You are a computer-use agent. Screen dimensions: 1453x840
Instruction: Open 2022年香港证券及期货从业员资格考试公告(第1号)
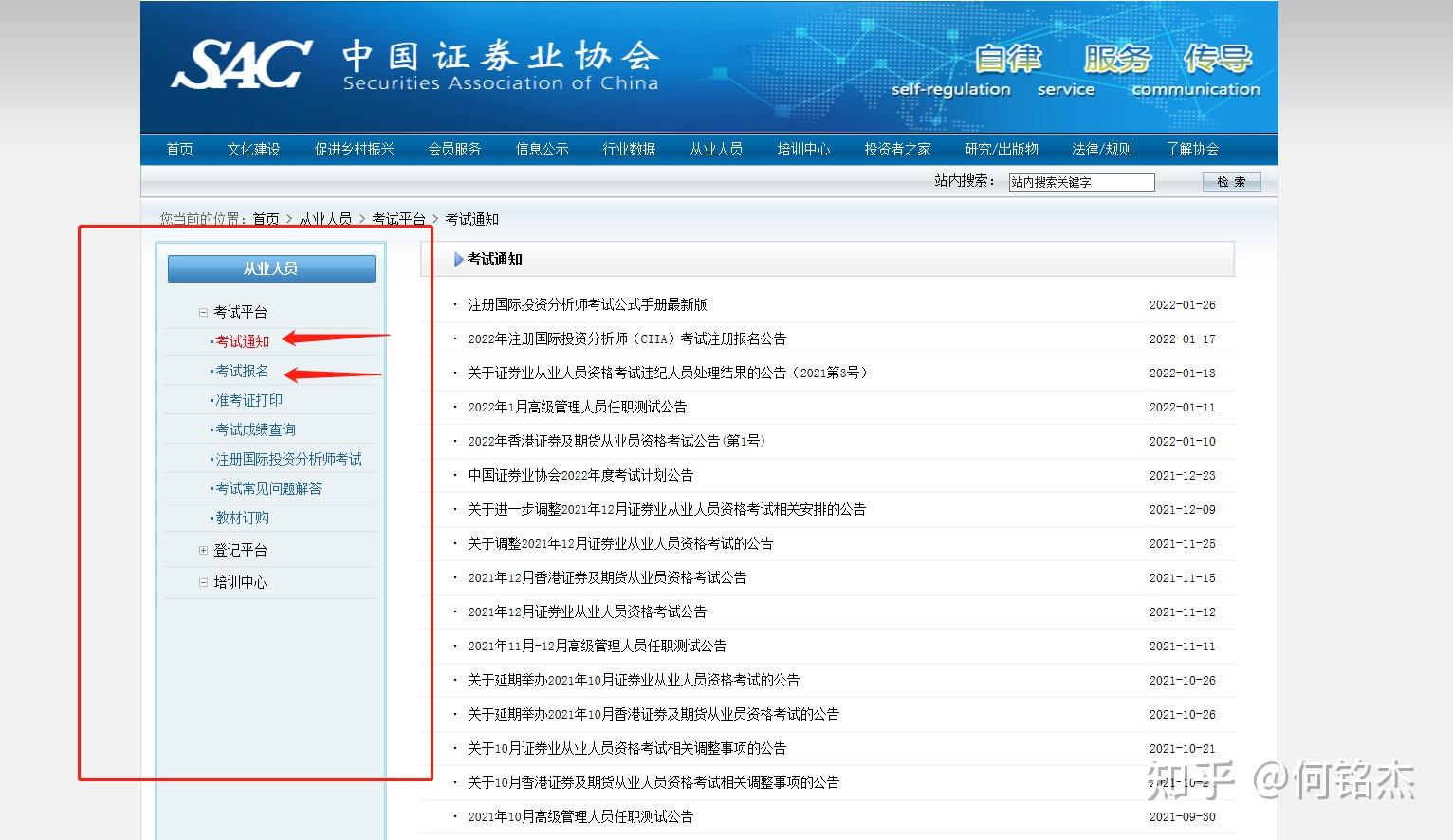pyautogui.click(x=616, y=441)
